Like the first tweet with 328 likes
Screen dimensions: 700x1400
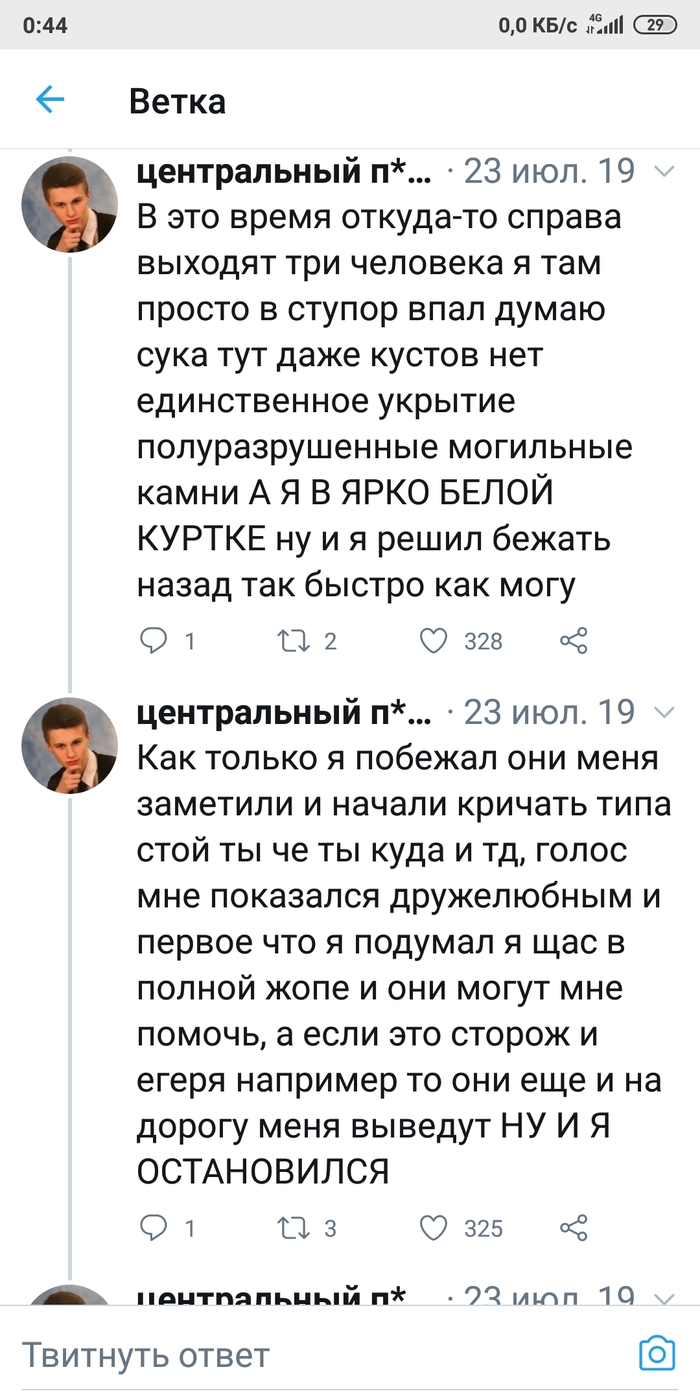point(433,641)
